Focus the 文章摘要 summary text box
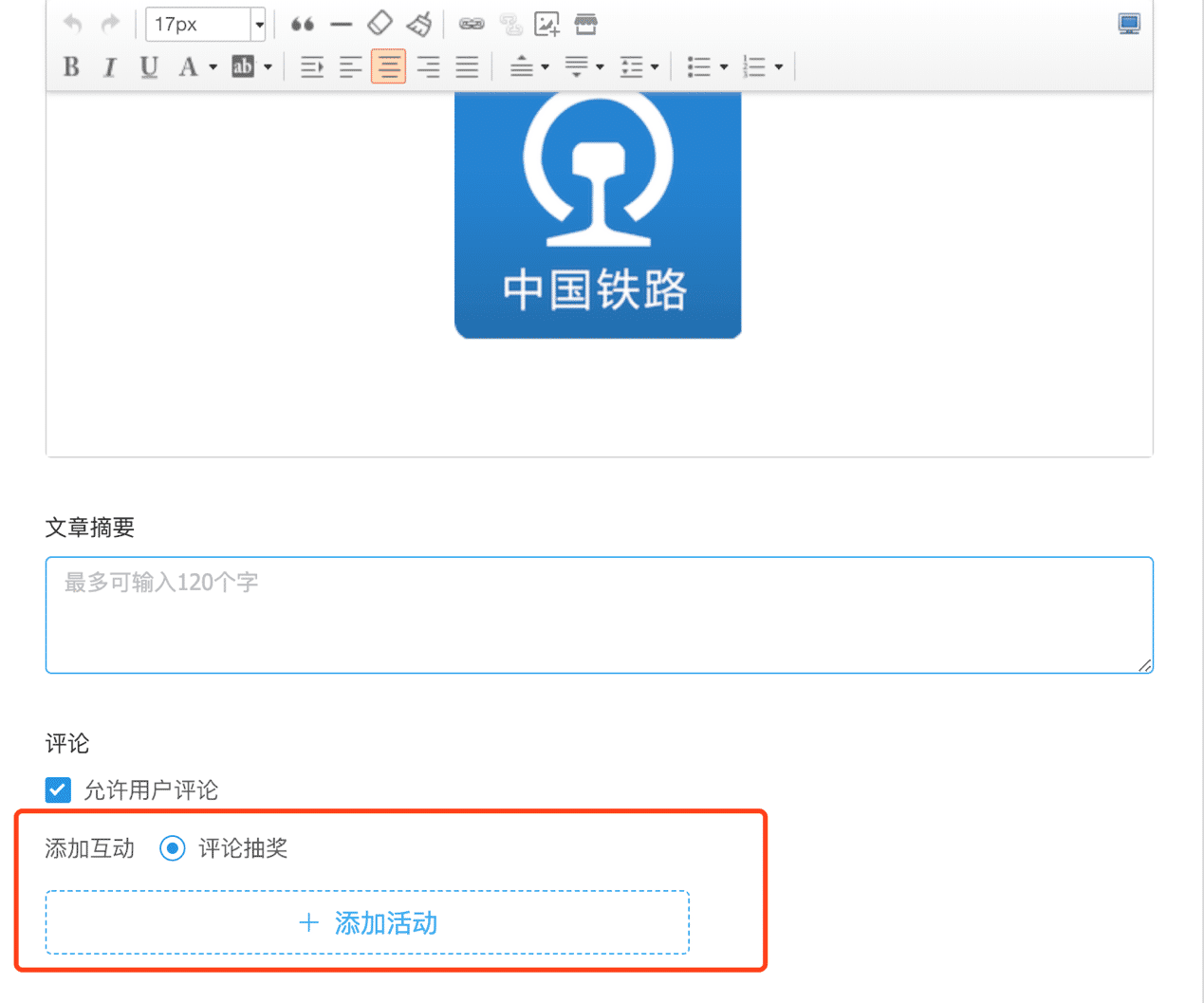Viewport: 1204px width, 1003px height. click(x=600, y=615)
